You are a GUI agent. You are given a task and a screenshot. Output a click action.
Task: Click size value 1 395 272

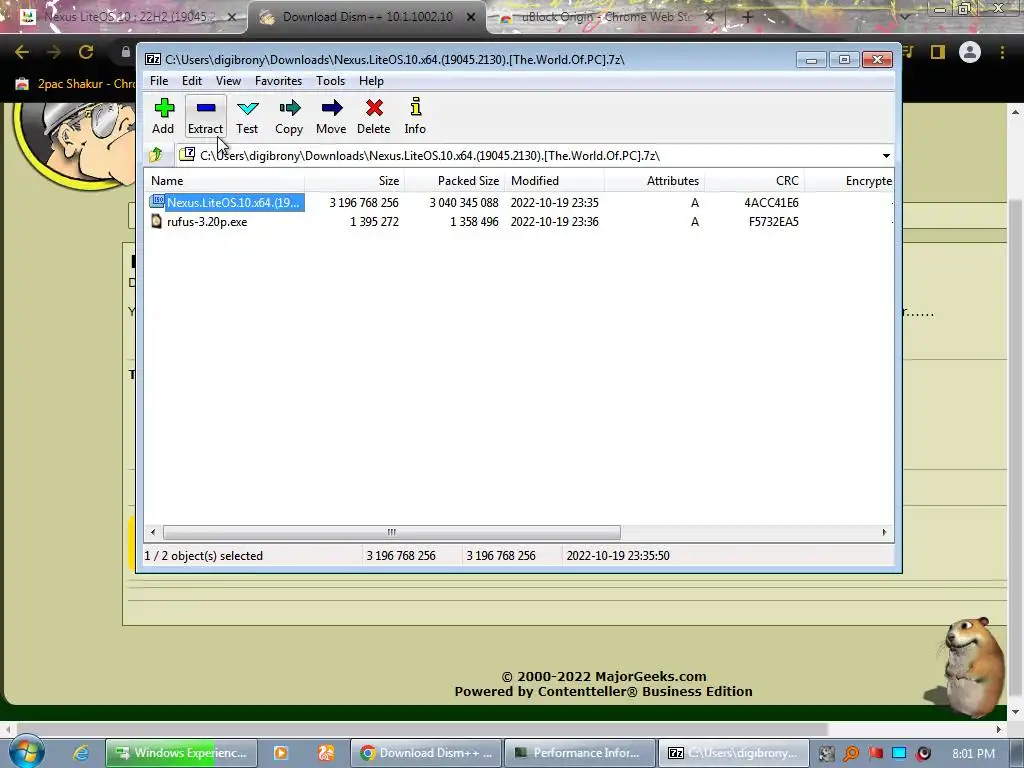coord(374,222)
